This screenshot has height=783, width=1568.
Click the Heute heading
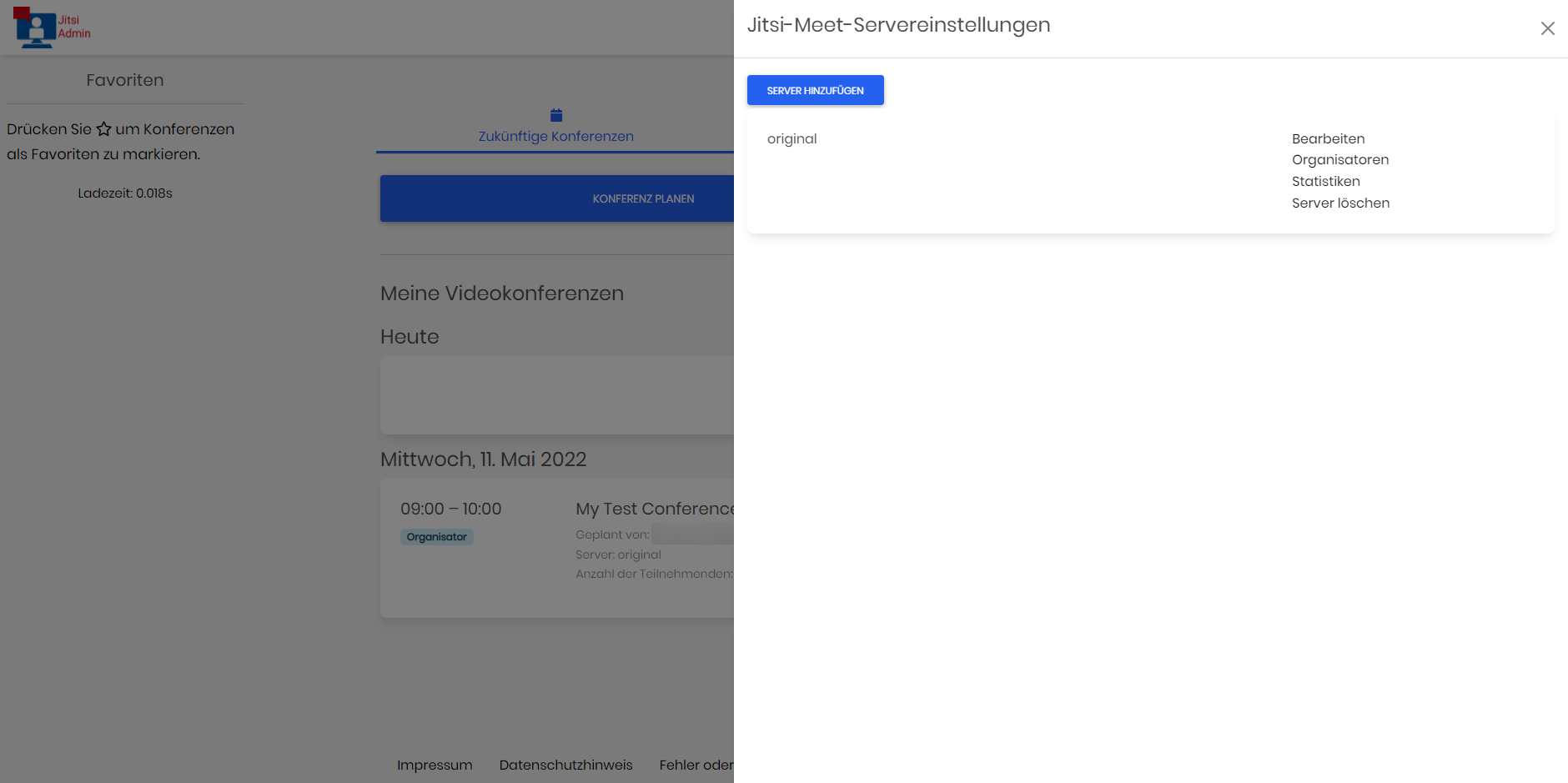click(x=410, y=337)
